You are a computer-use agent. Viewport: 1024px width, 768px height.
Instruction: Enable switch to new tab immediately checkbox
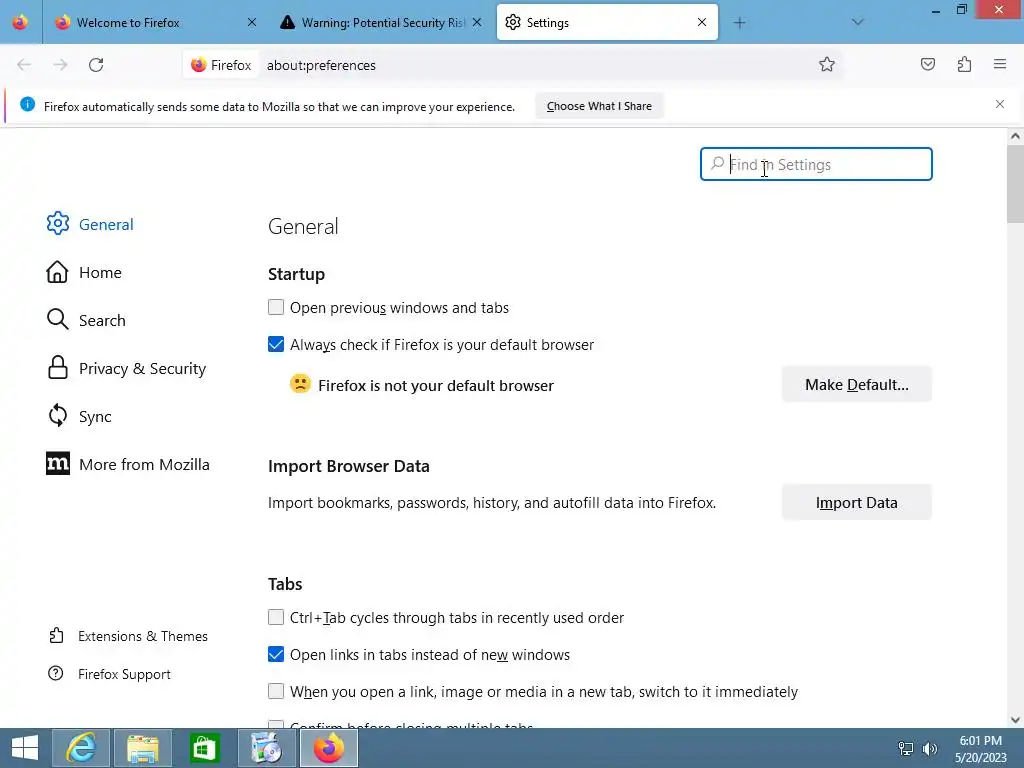(x=276, y=691)
